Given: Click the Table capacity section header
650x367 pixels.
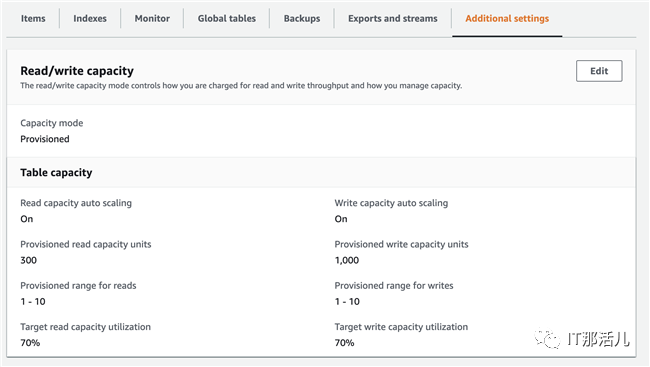Looking at the screenshot, I should tap(56, 173).
